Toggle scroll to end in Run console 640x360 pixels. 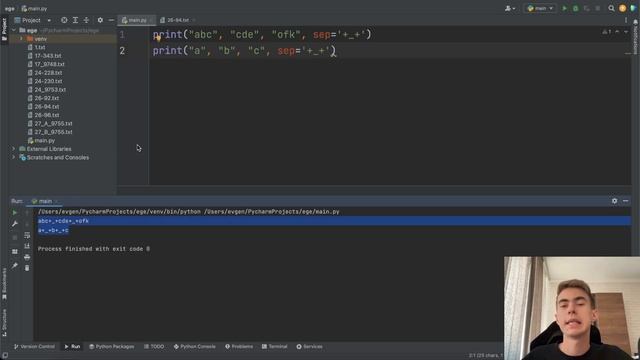27,246
